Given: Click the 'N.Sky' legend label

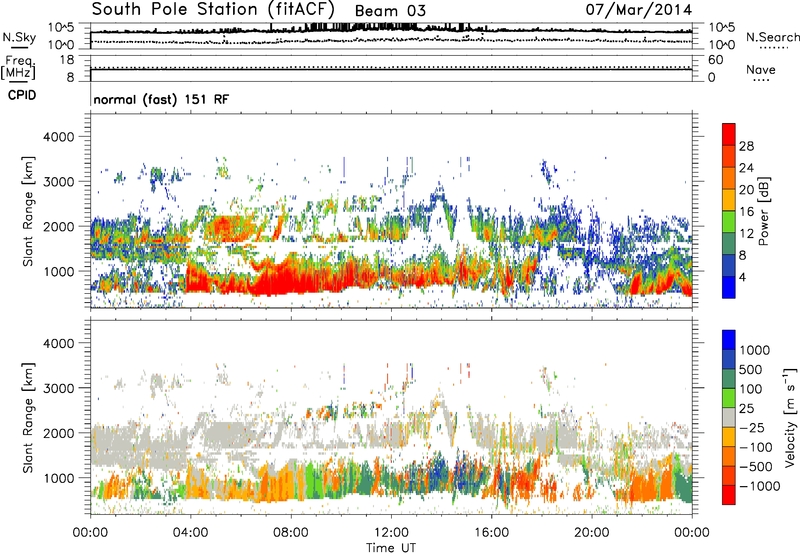Looking at the screenshot, I should [19, 37].
